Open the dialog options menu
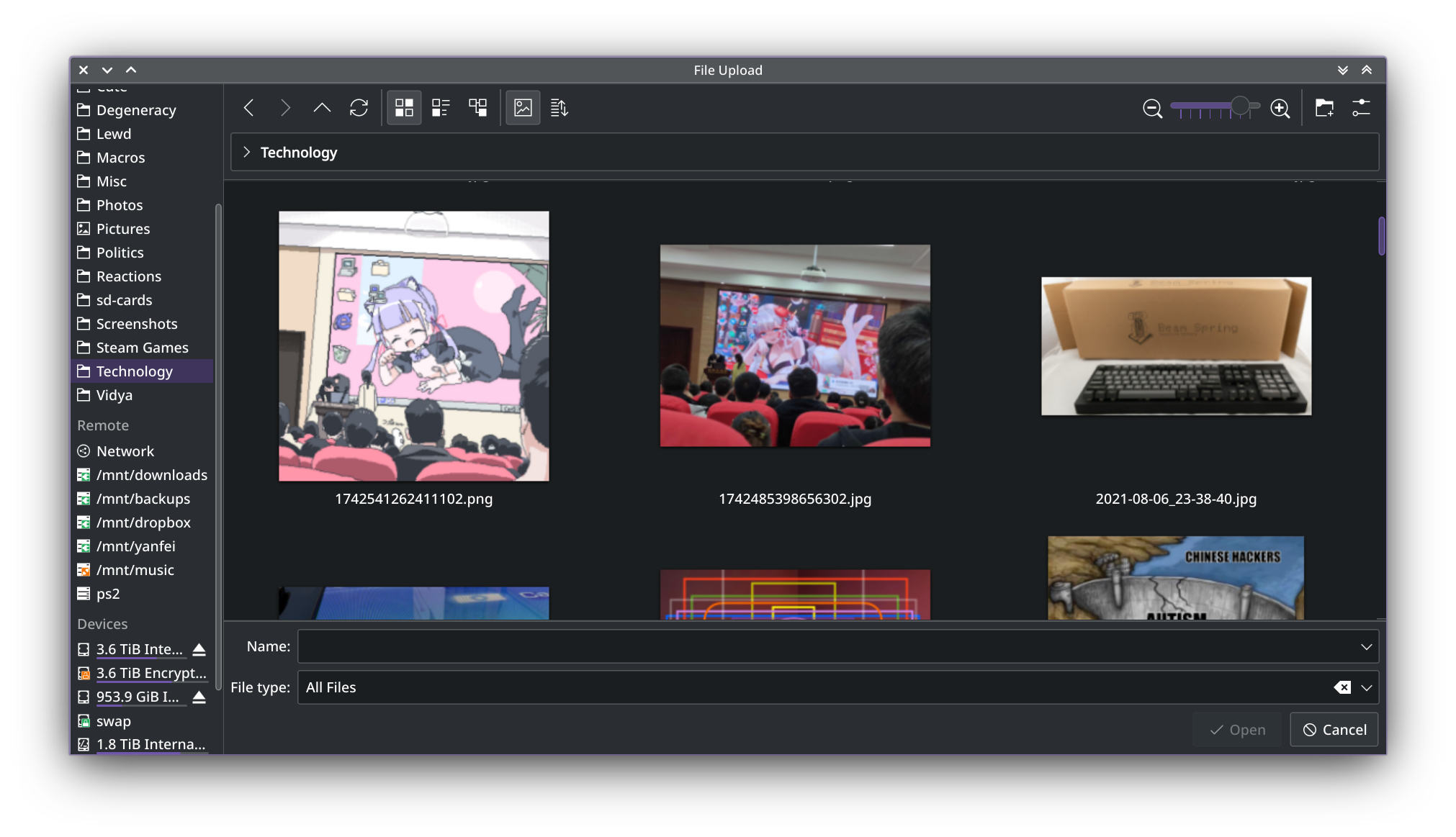 1361,108
